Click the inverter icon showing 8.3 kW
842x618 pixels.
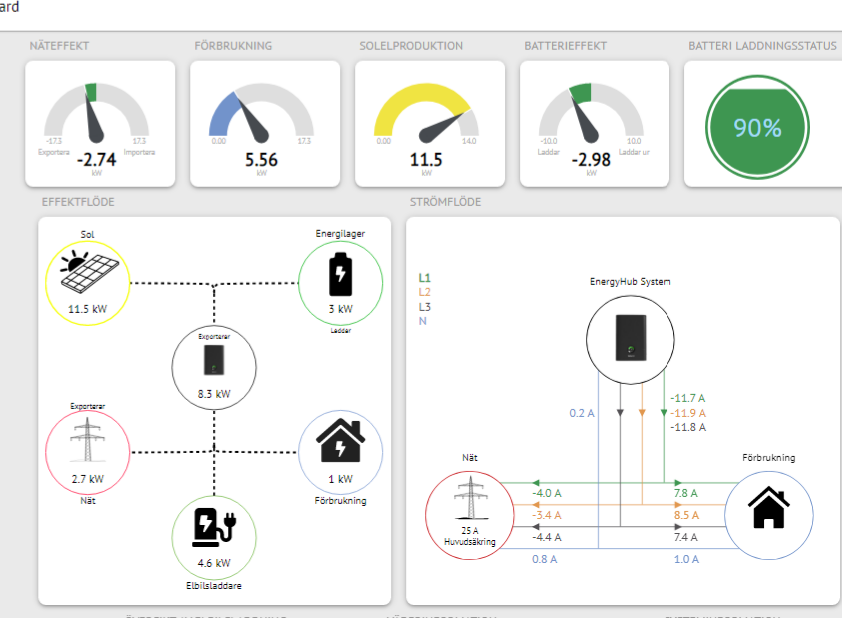point(214,361)
